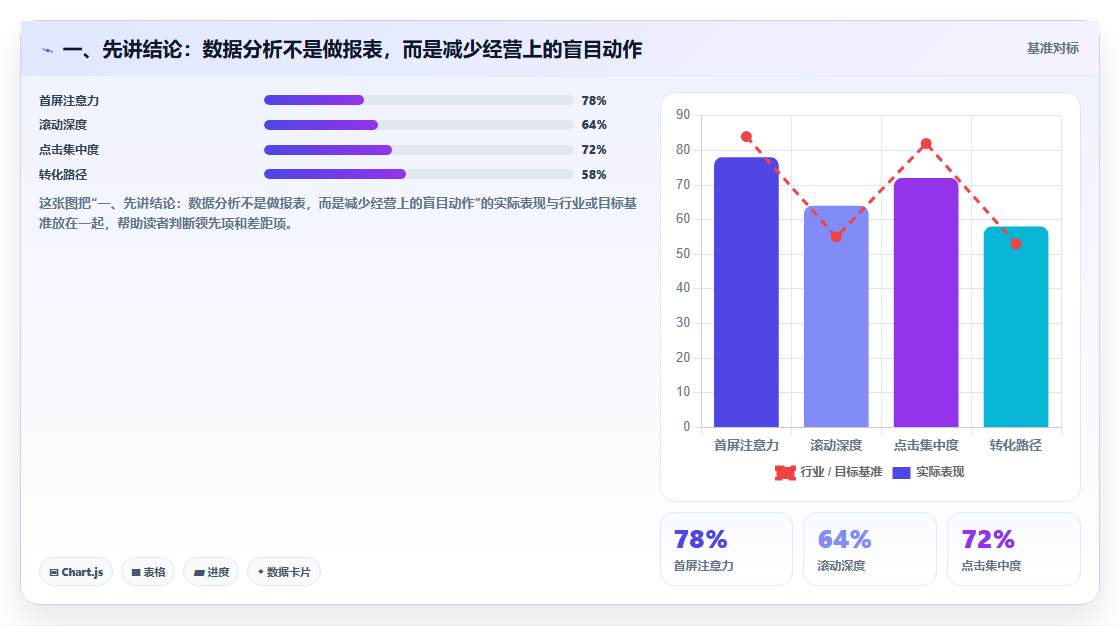Click the description paragraph starting 这张图把
Screen dimensions: 1120x626
338,213
